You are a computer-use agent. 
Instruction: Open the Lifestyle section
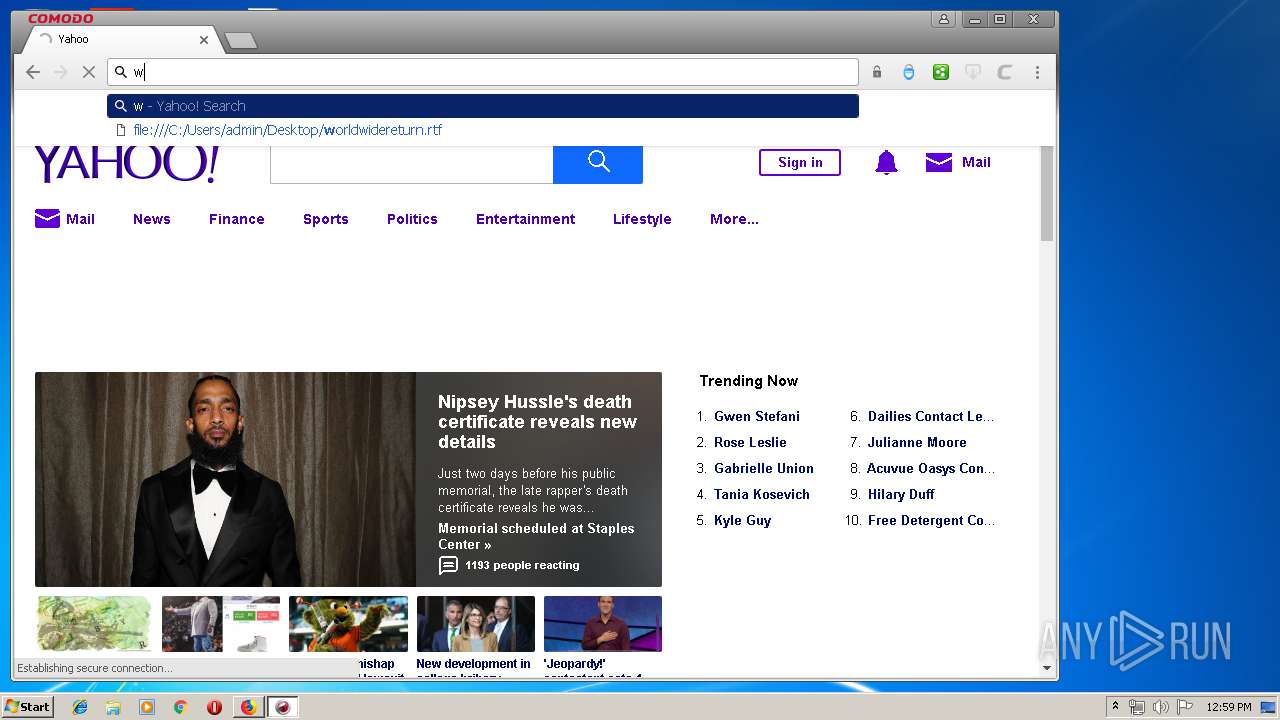(x=642, y=219)
